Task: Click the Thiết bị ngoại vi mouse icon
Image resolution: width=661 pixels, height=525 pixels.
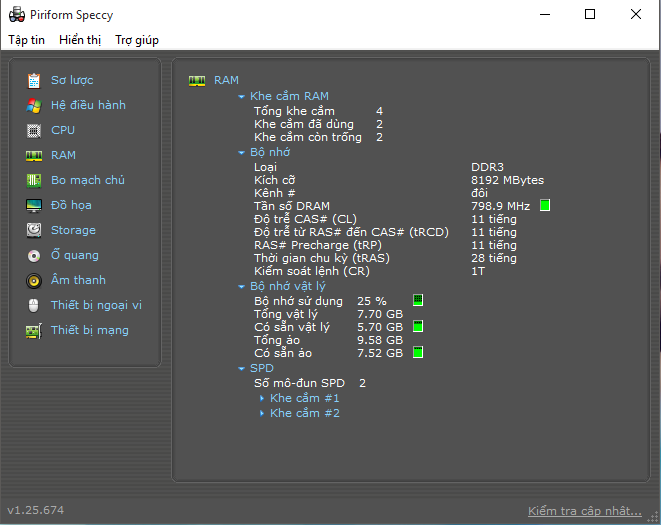Action: 34,305
